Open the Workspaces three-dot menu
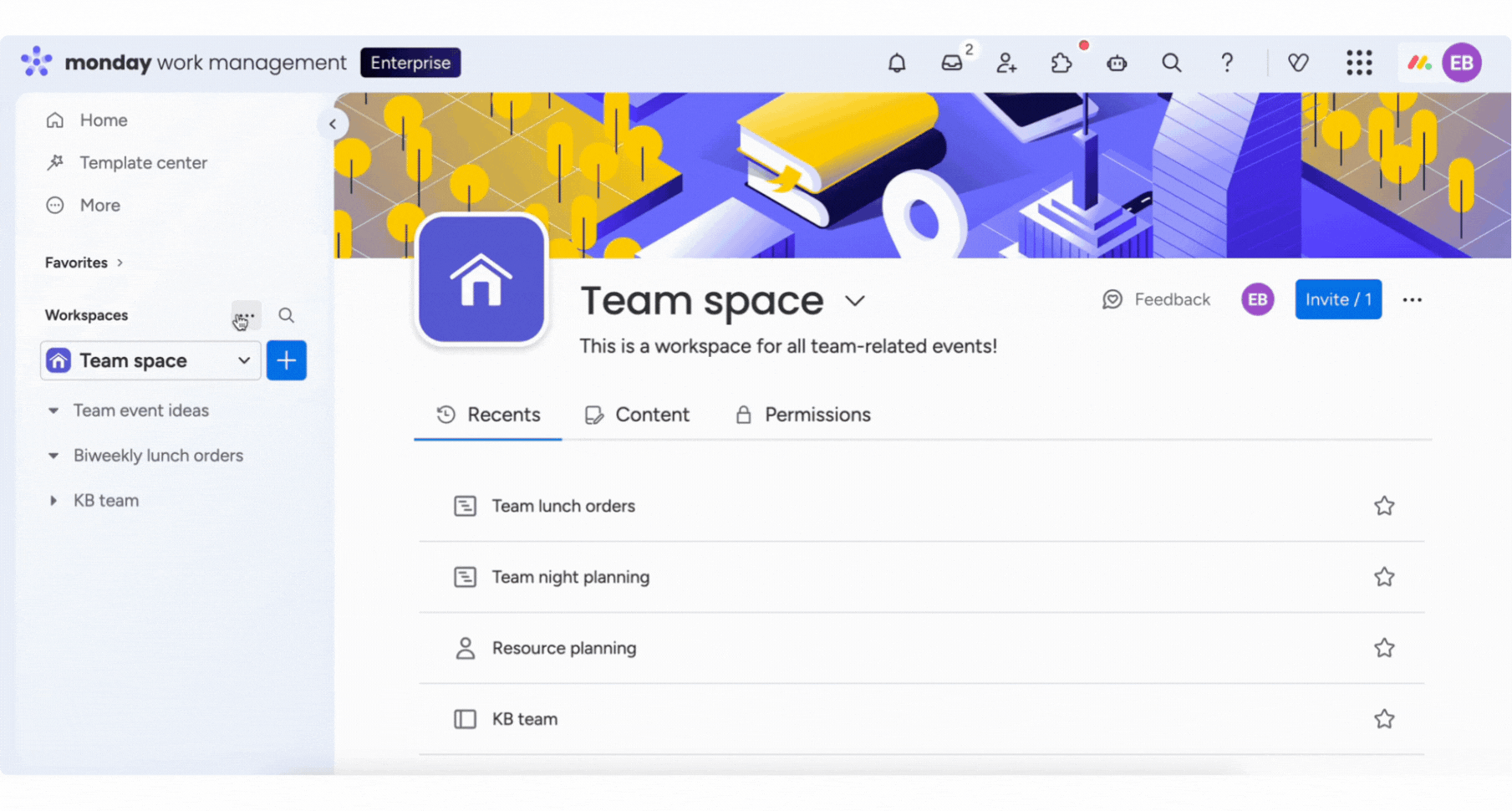 tap(246, 315)
